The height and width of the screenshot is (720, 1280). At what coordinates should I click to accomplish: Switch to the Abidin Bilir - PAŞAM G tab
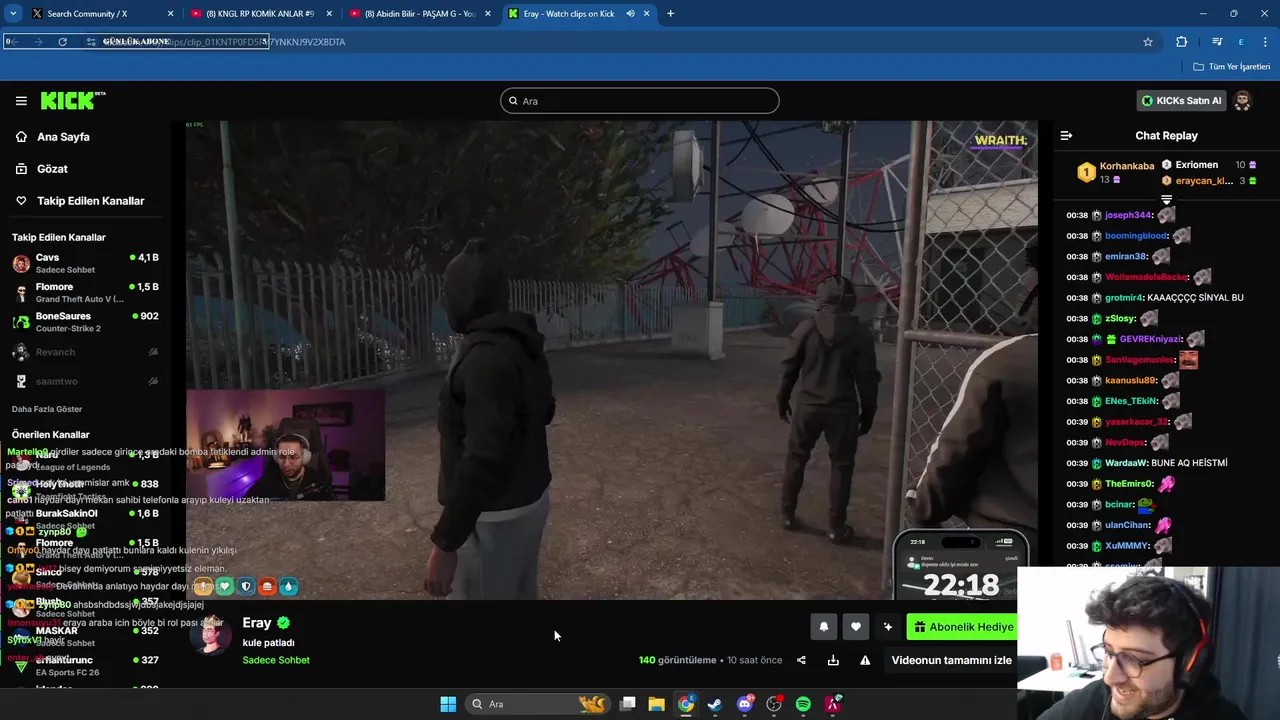(420, 14)
